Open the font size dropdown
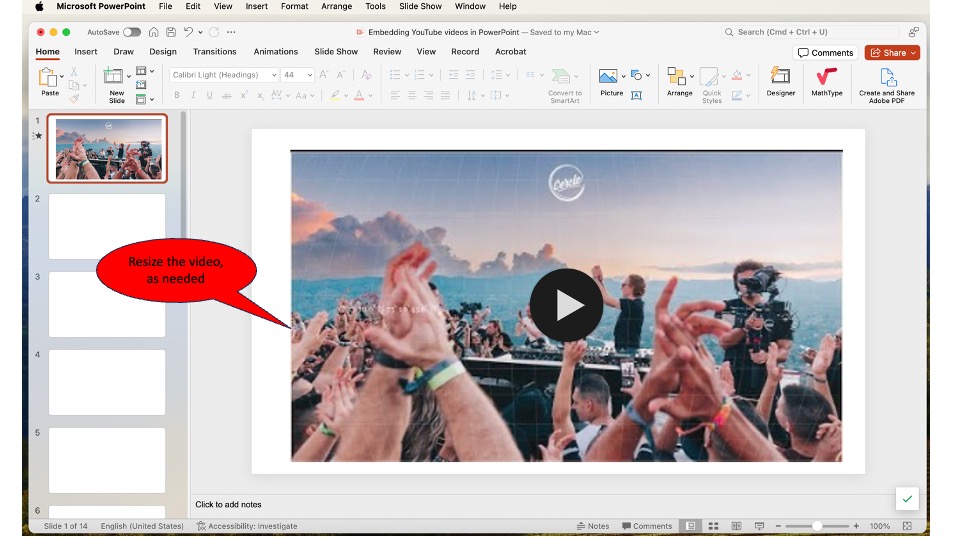Image resolution: width=960 pixels, height=540 pixels. pyautogui.click(x=310, y=75)
